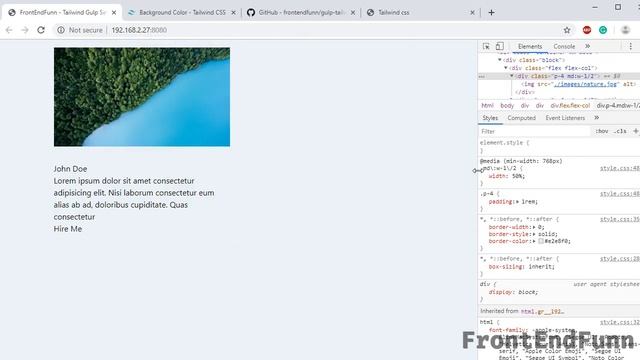This screenshot has height=360, width=640.
Task: Expand the padding 1rem shorthand arrow
Action: (x=518, y=202)
